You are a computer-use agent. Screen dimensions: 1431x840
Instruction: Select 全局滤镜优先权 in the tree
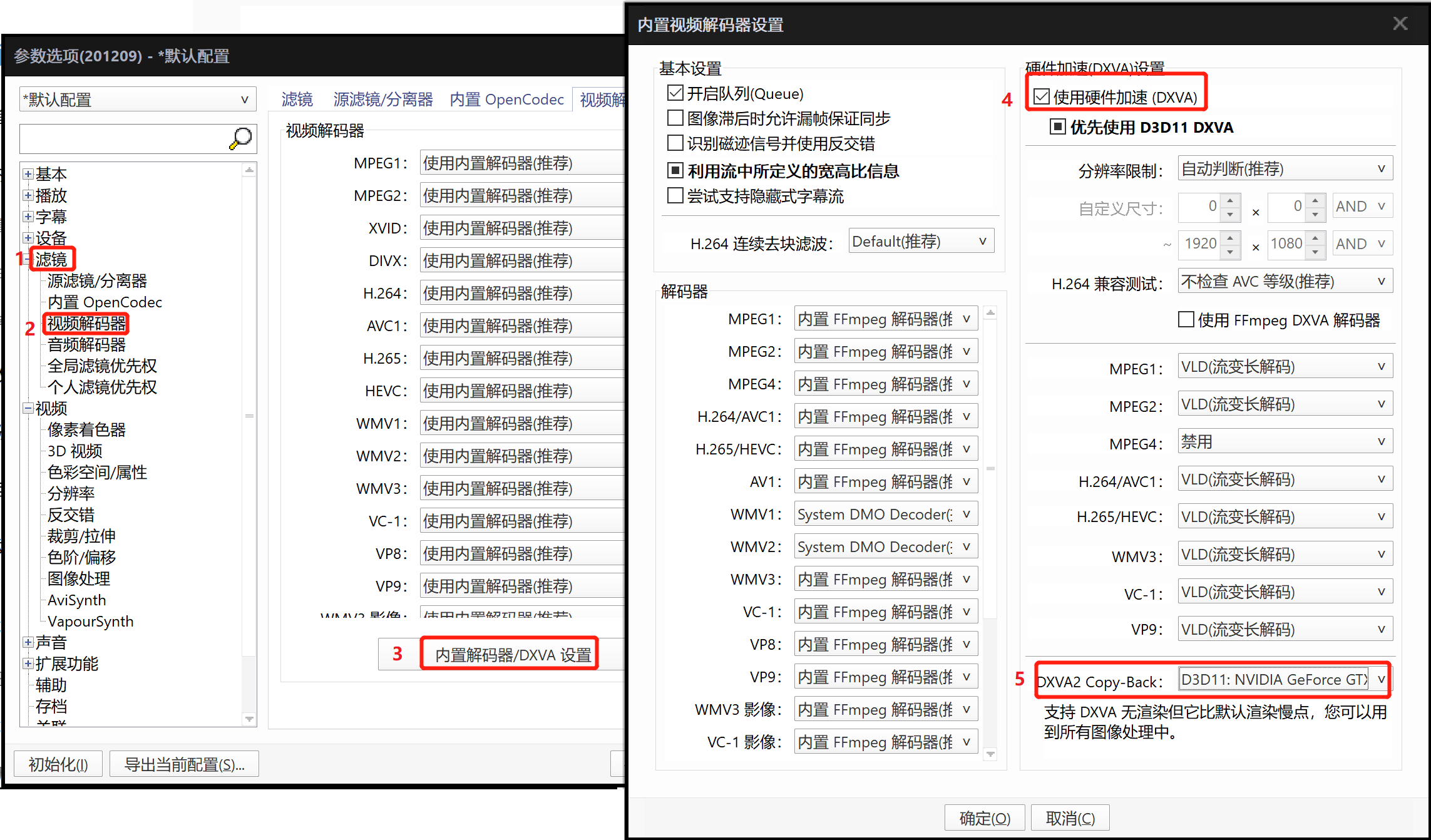click(x=101, y=366)
